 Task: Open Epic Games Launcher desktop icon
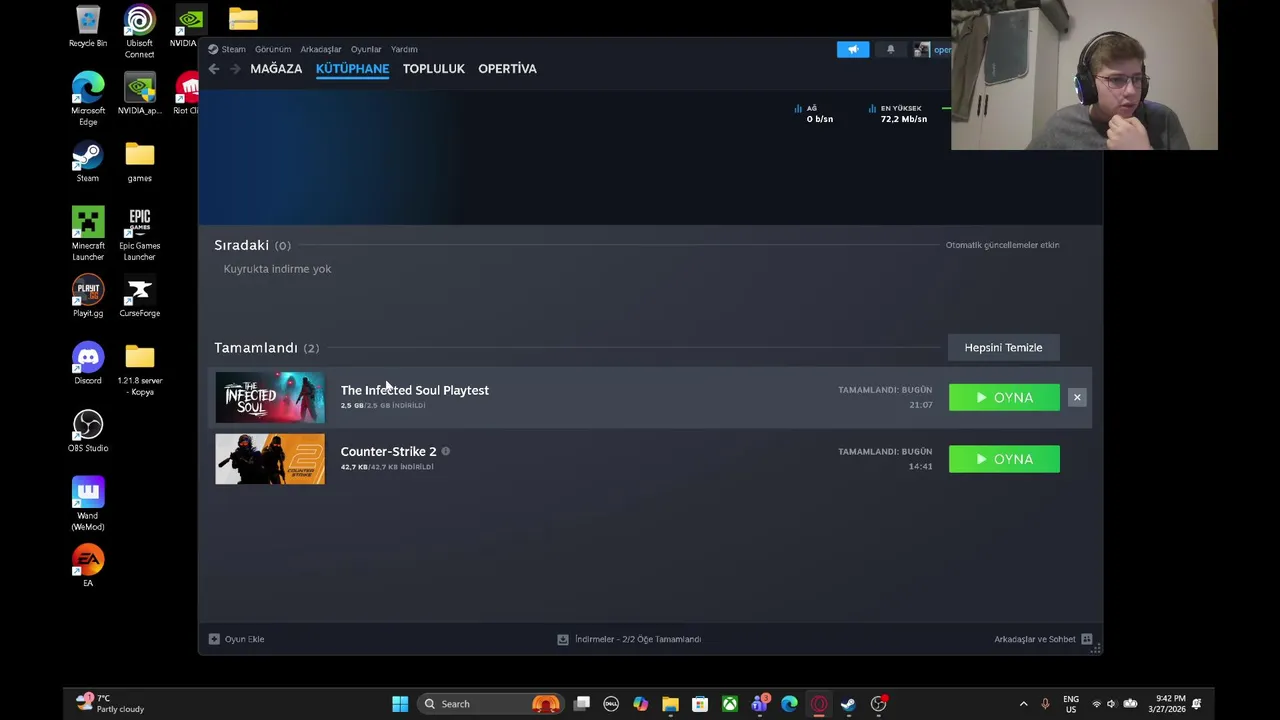click(x=140, y=234)
